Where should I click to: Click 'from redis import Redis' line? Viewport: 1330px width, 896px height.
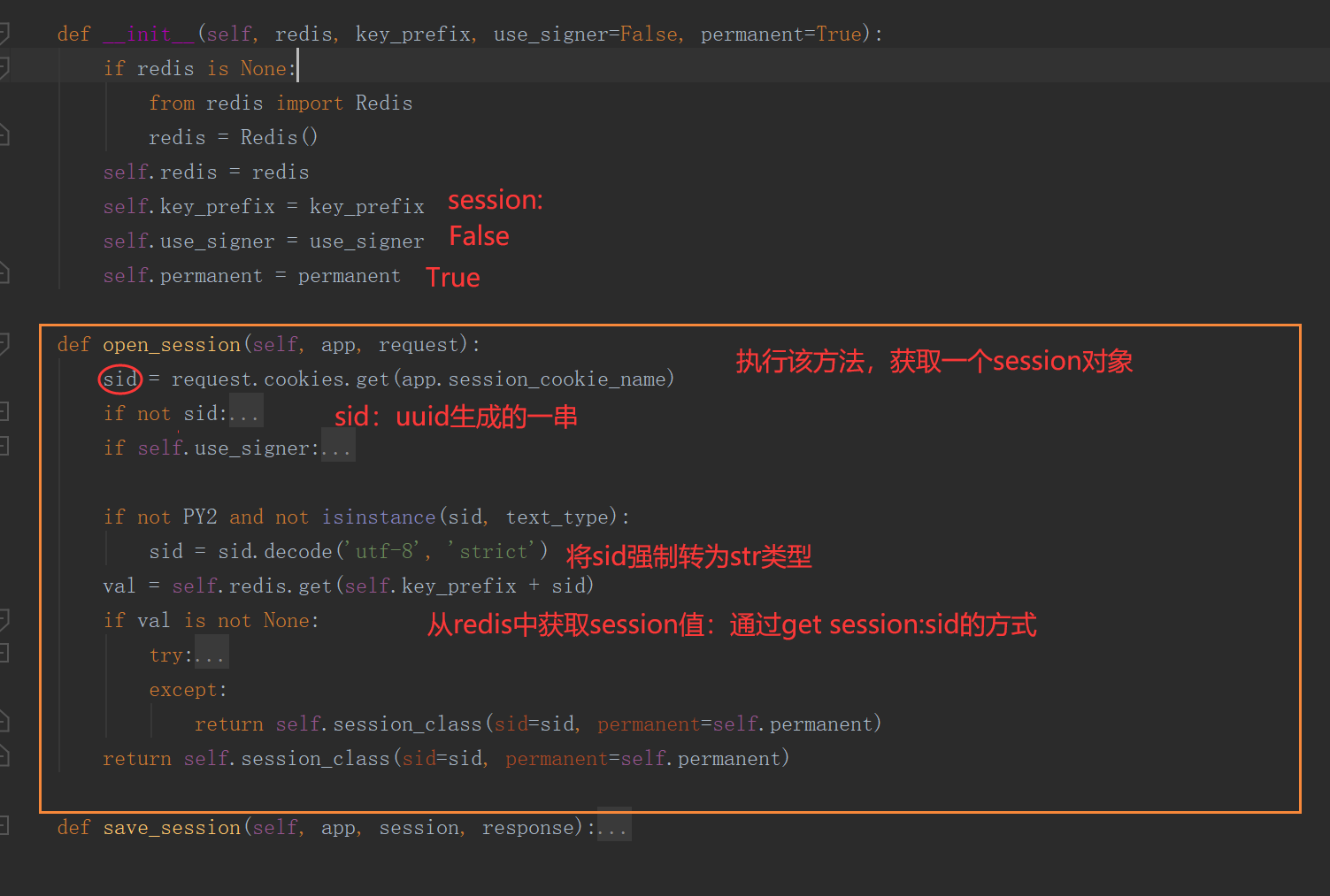[x=281, y=103]
